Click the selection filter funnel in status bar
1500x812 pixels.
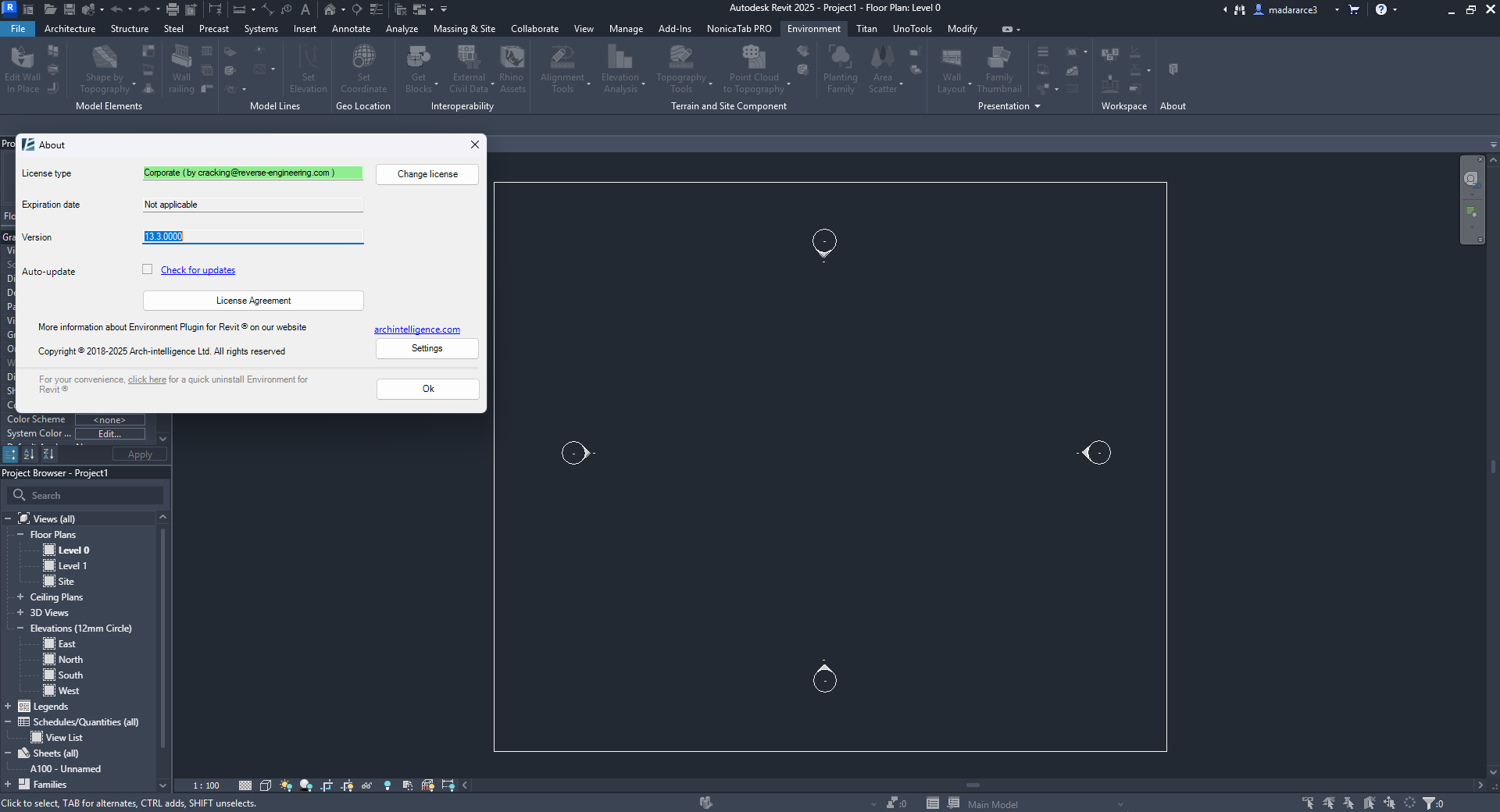point(1429,803)
